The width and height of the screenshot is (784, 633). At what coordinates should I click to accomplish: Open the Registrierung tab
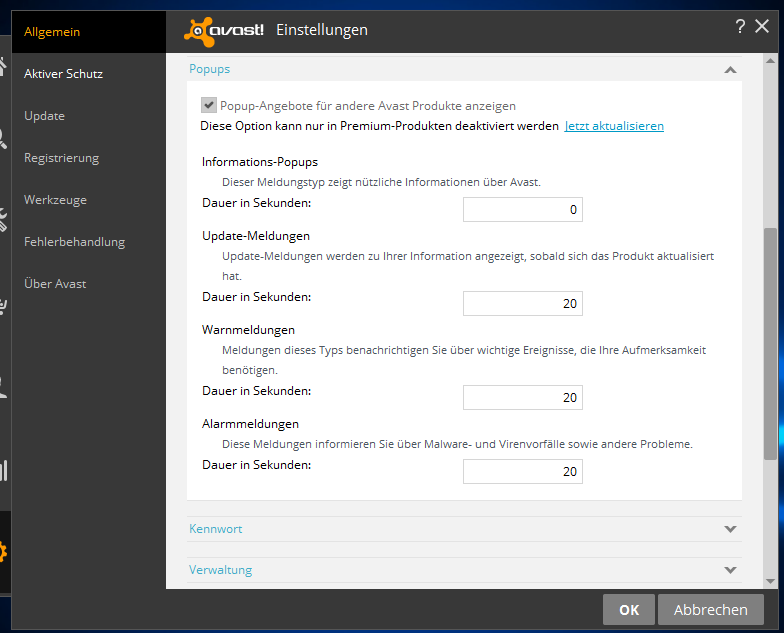(89, 158)
